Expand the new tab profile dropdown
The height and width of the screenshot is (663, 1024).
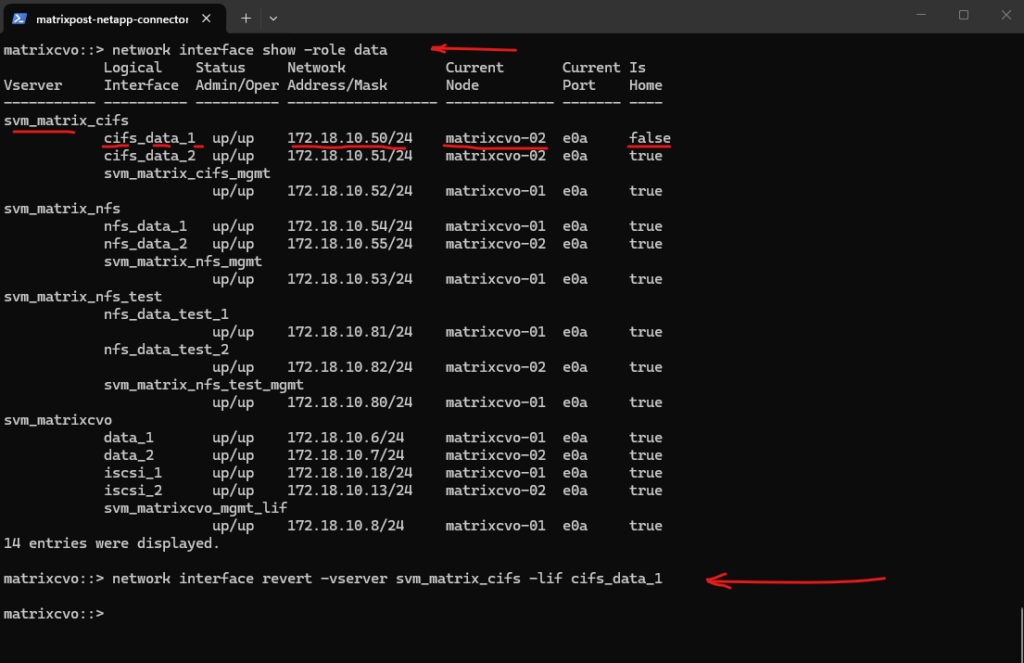click(273, 18)
